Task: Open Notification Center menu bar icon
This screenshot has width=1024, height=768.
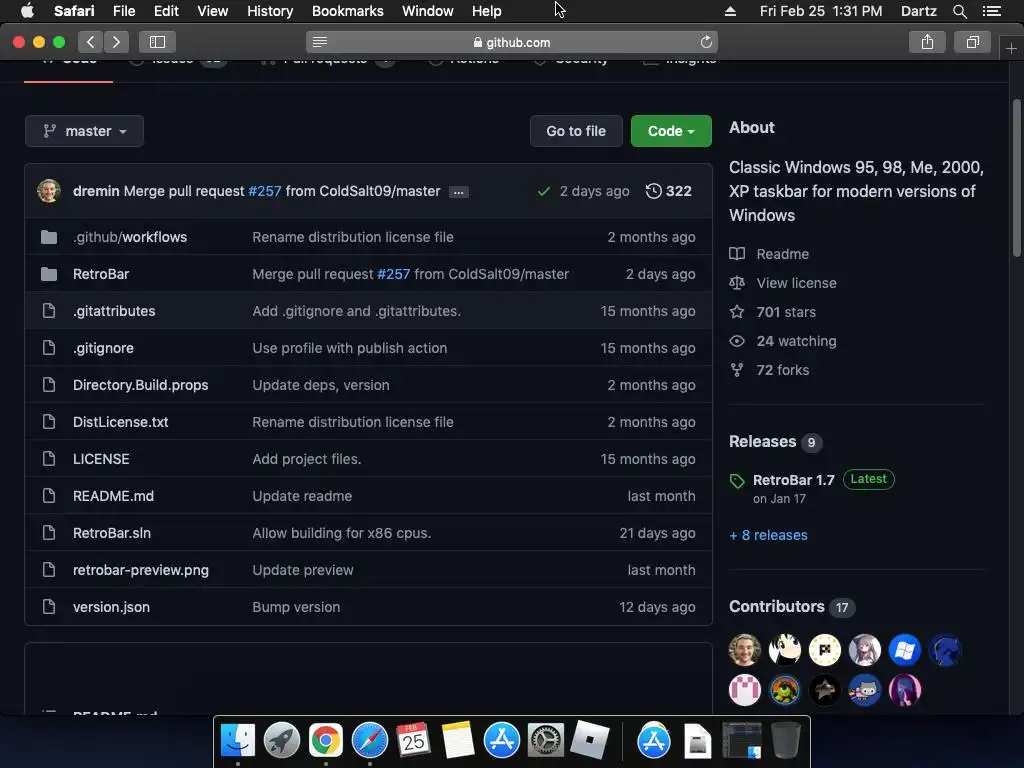Action: (992, 11)
